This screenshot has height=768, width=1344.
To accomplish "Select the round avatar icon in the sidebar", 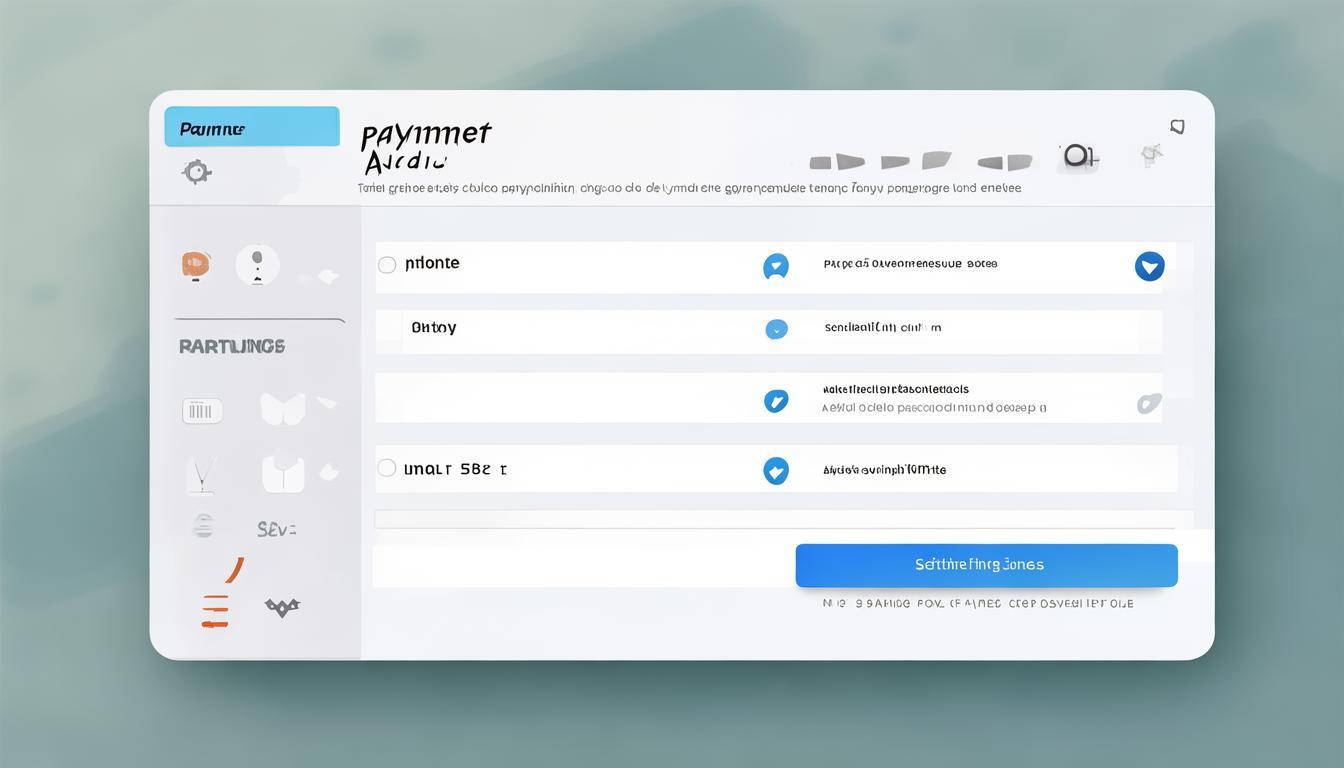I will [x=257, y=265].
